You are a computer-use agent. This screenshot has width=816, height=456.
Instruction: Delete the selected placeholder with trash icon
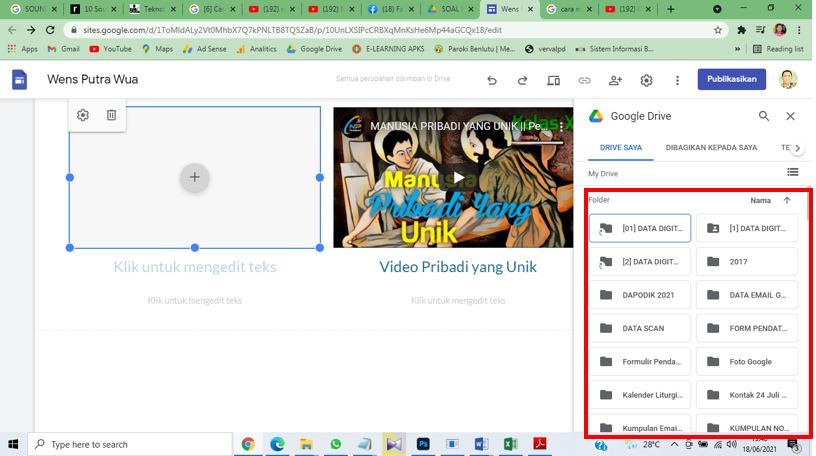click(x=111, y=115)
